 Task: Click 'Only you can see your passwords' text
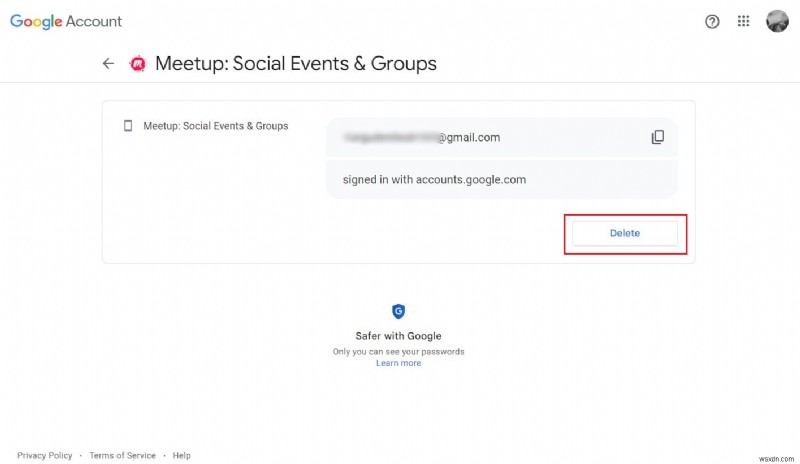pos(398,352)
